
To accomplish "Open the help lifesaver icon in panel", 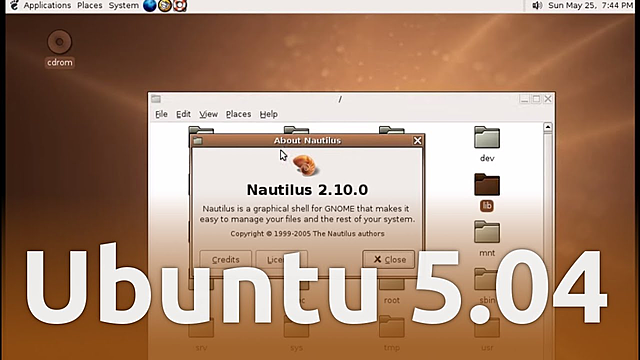I will point(180,5).
